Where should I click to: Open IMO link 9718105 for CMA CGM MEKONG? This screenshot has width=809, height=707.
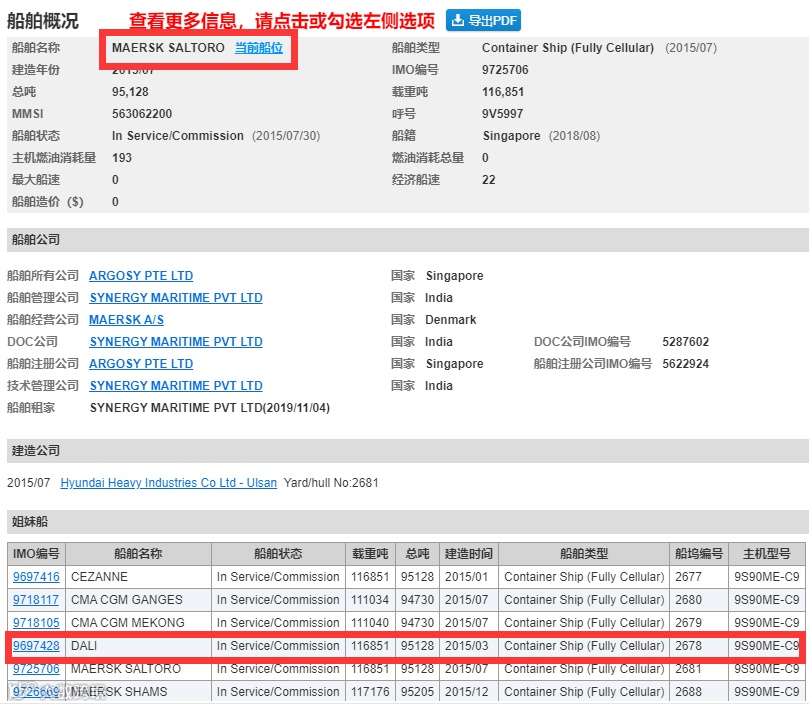(36, 622)
